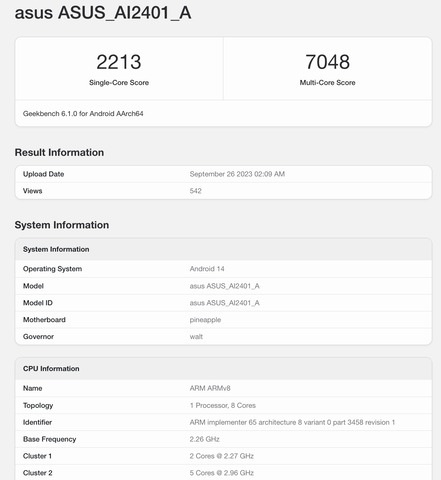Select the single-core score 2213
This screenshot has width=441, height=480.
pyautogui.click(x=119, y=62)
